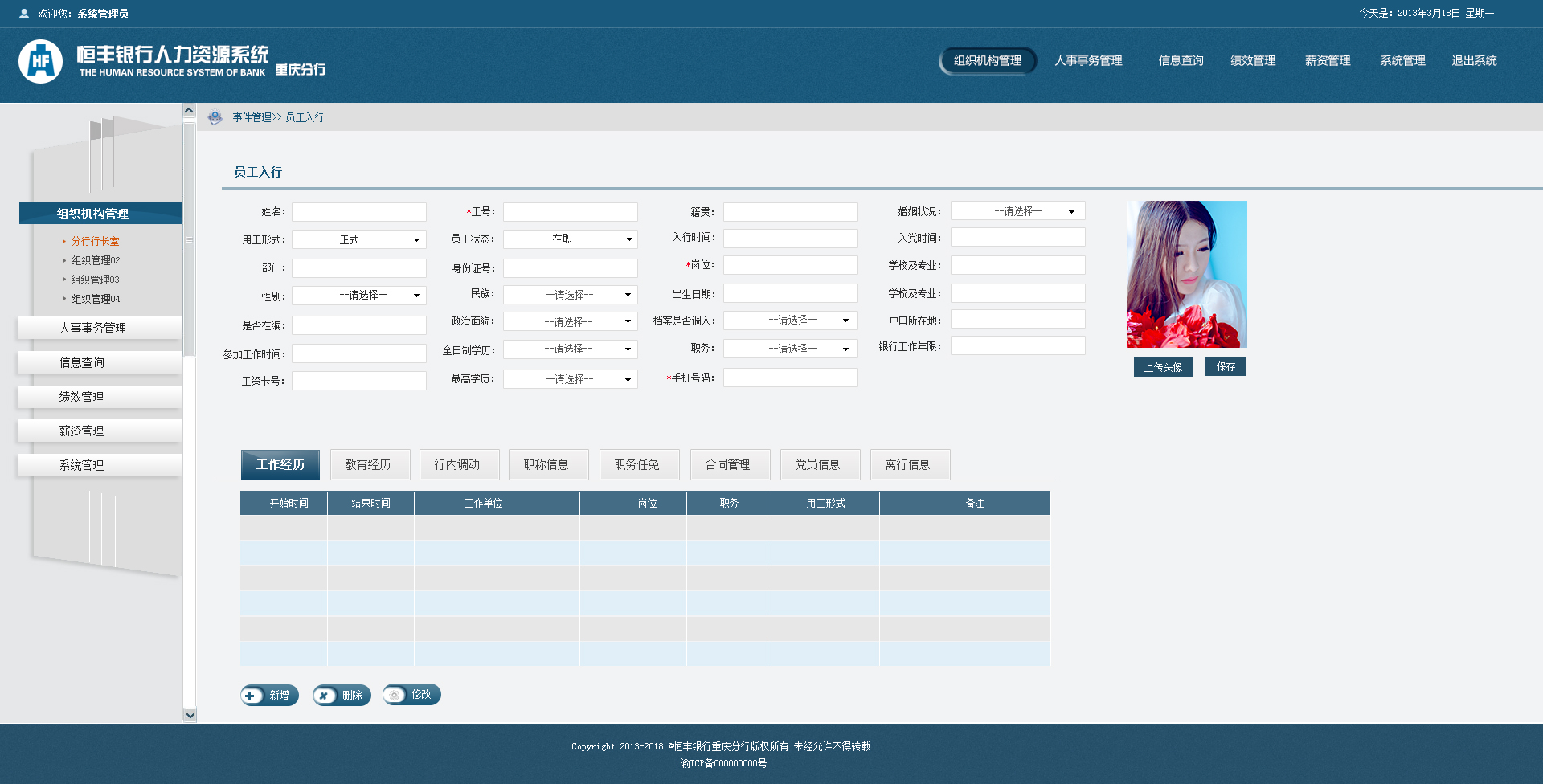Switch to the 职务任免 tab

tap(639, 464)
